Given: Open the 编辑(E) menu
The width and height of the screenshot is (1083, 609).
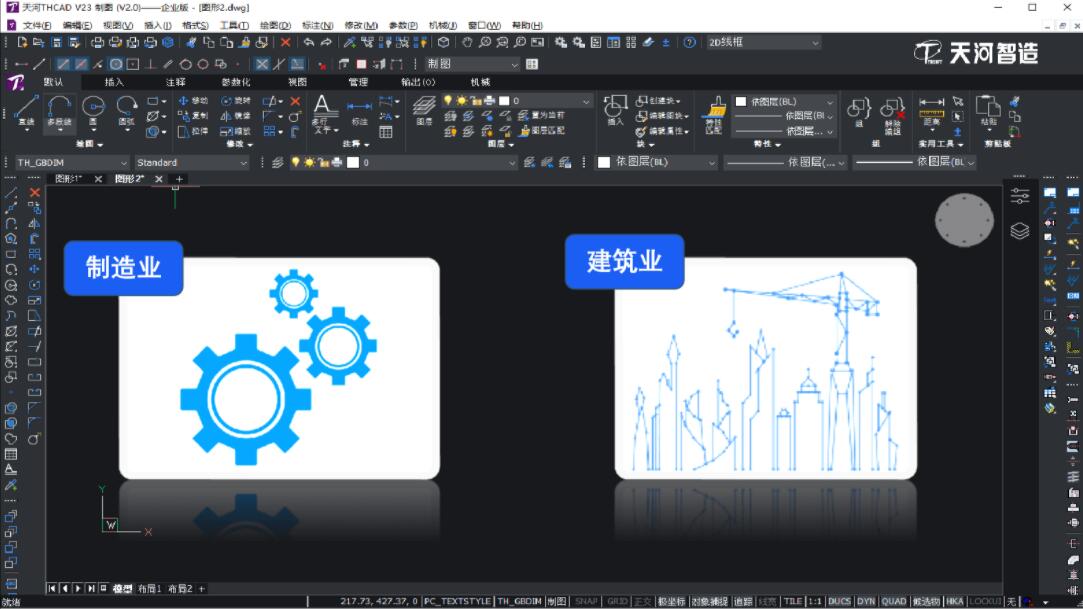Looking at the screenshot, I should [x=77, y=26].
